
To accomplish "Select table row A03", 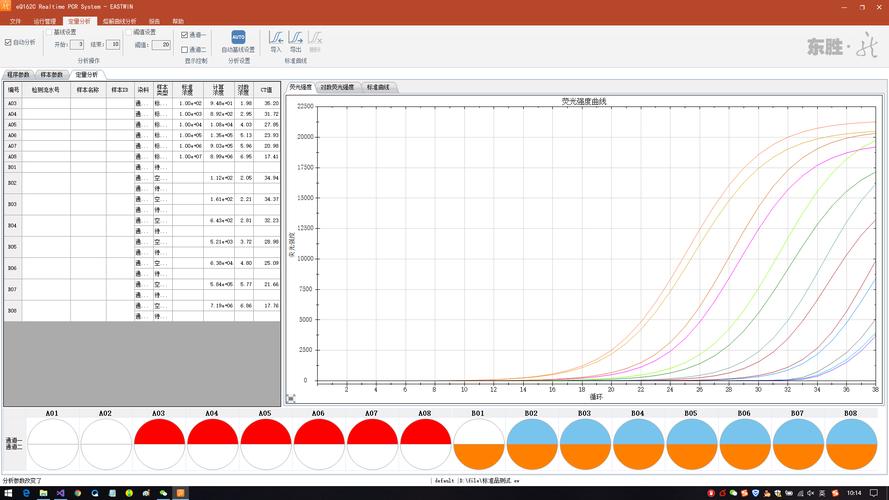I will tap(142, 103).
